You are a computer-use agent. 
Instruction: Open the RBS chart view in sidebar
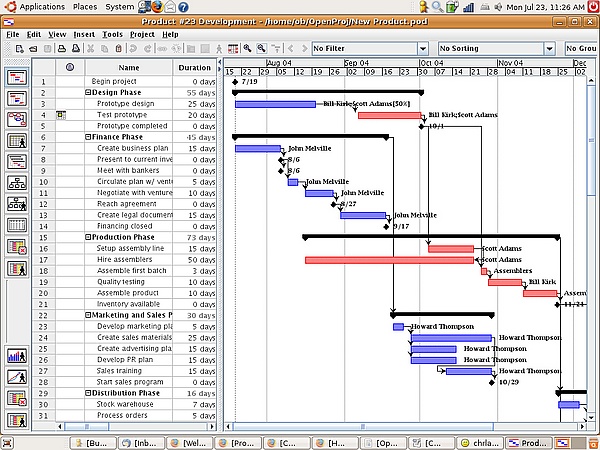point(17,204)
